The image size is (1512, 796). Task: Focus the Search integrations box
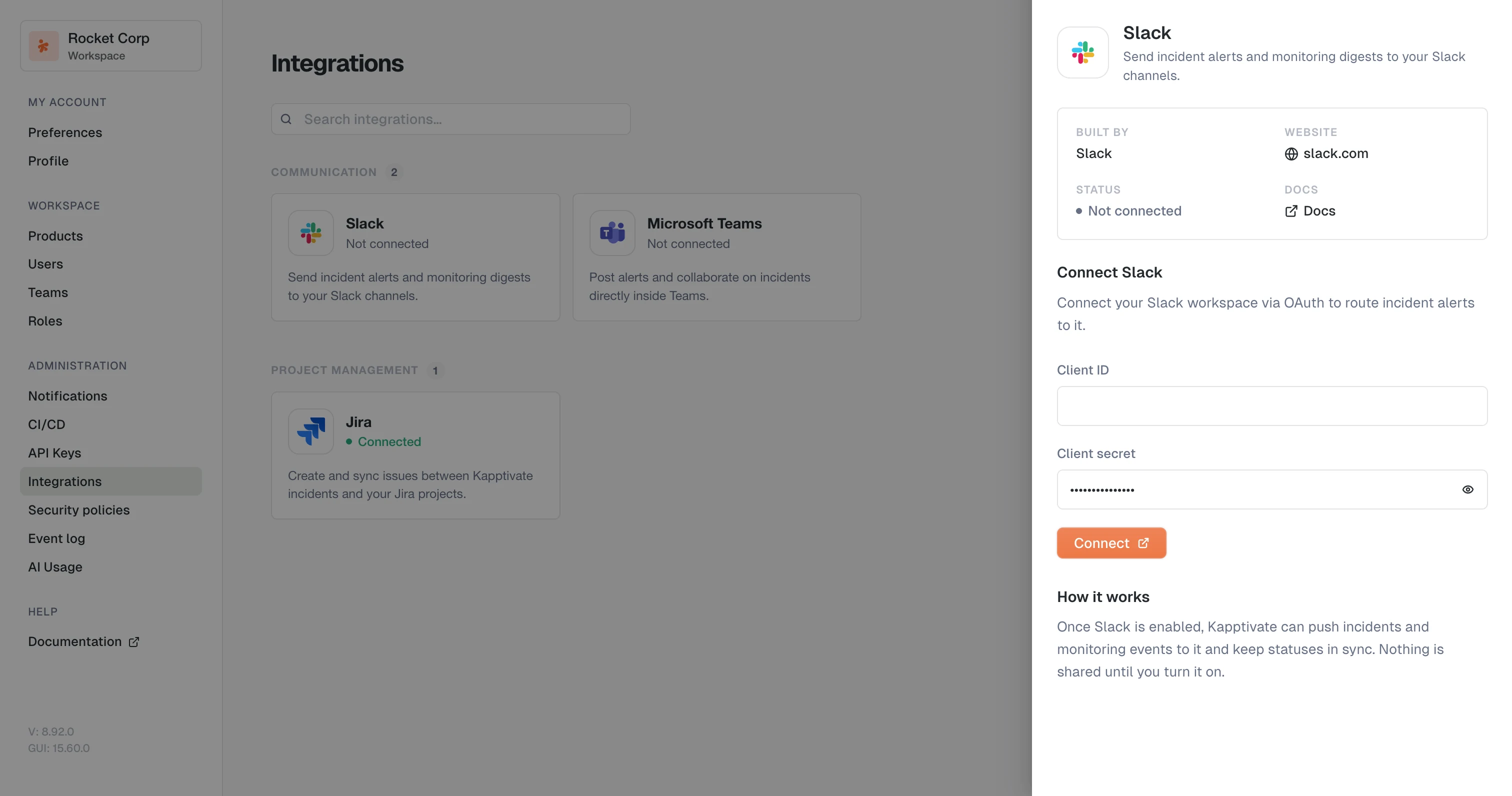(451, 119)
